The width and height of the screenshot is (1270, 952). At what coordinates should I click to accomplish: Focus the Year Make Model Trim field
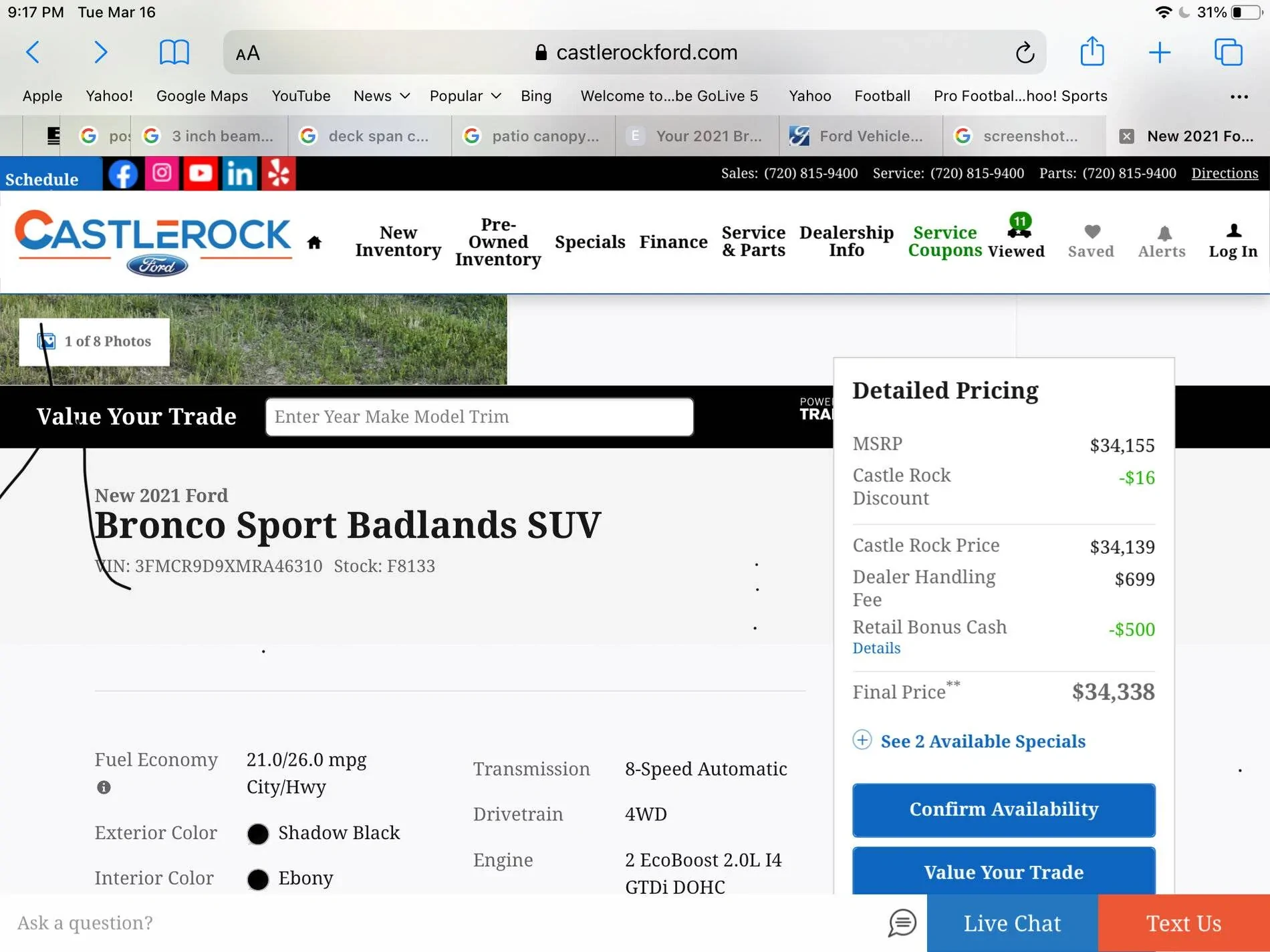[479, 417]
